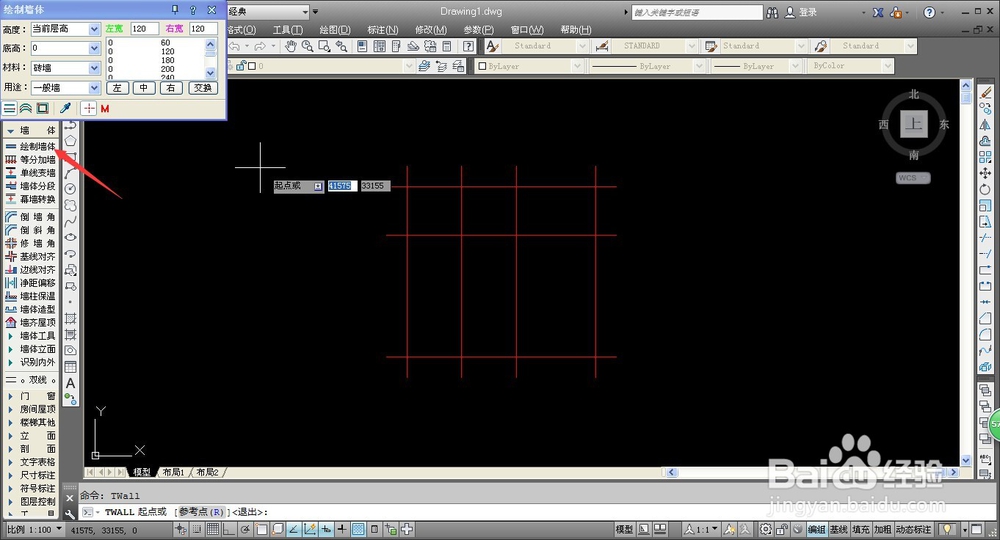This screenshot has height=540, width=1000.
Task: Click the text A tool in draw toolbar
Action: coord(70,383)
